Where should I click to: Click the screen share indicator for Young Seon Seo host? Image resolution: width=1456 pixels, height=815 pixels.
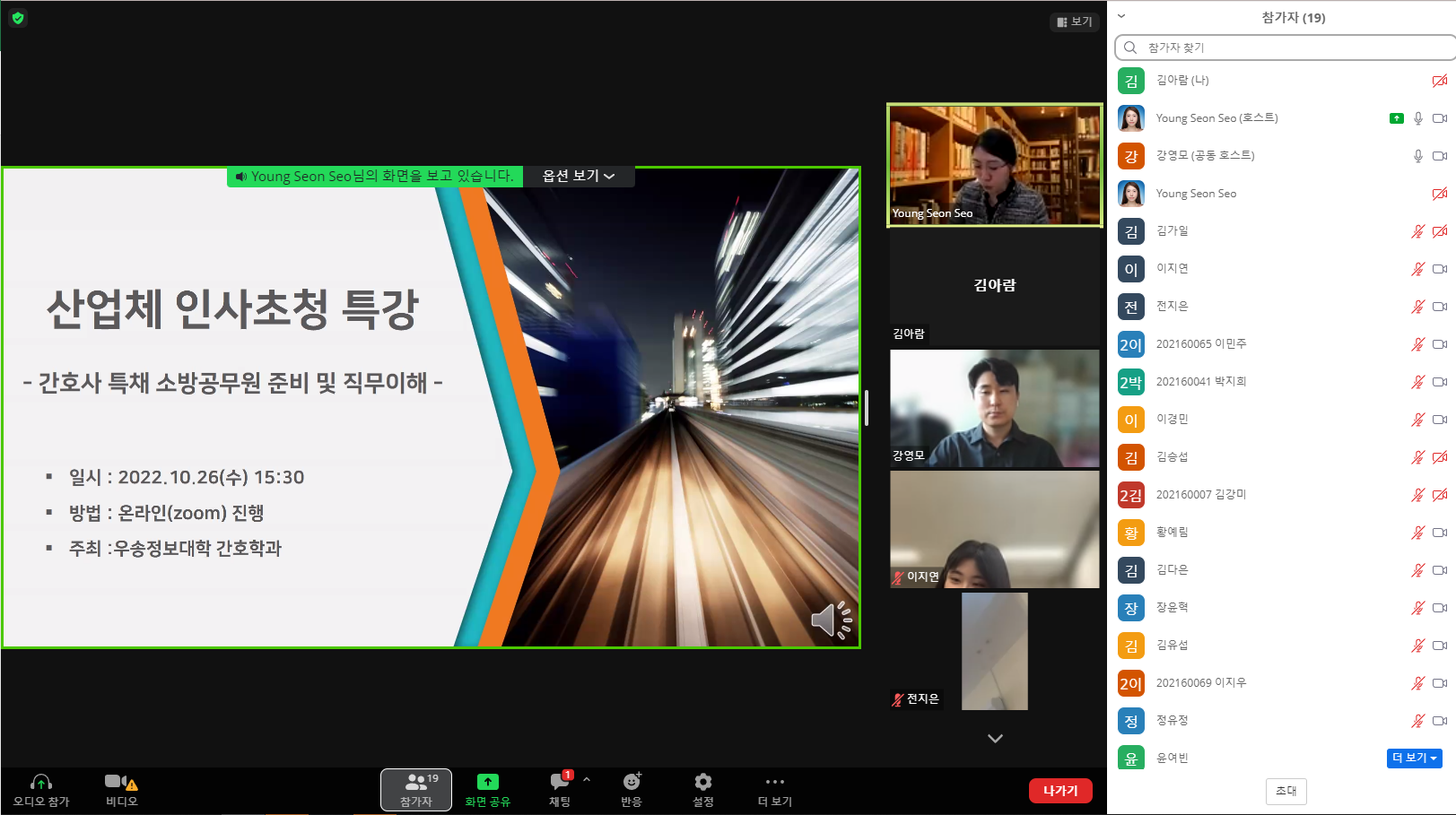[x=1397, y=118]
